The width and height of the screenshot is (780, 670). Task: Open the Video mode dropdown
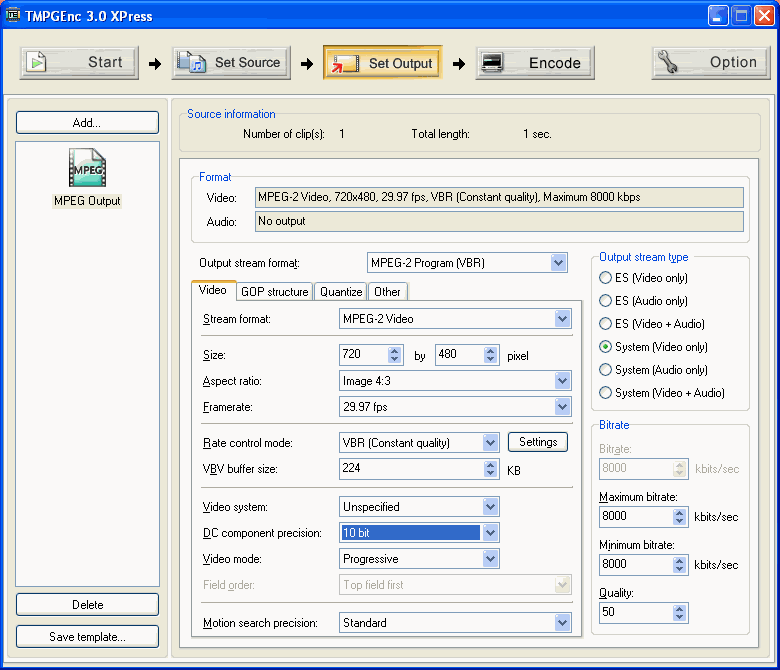[490, 559]
